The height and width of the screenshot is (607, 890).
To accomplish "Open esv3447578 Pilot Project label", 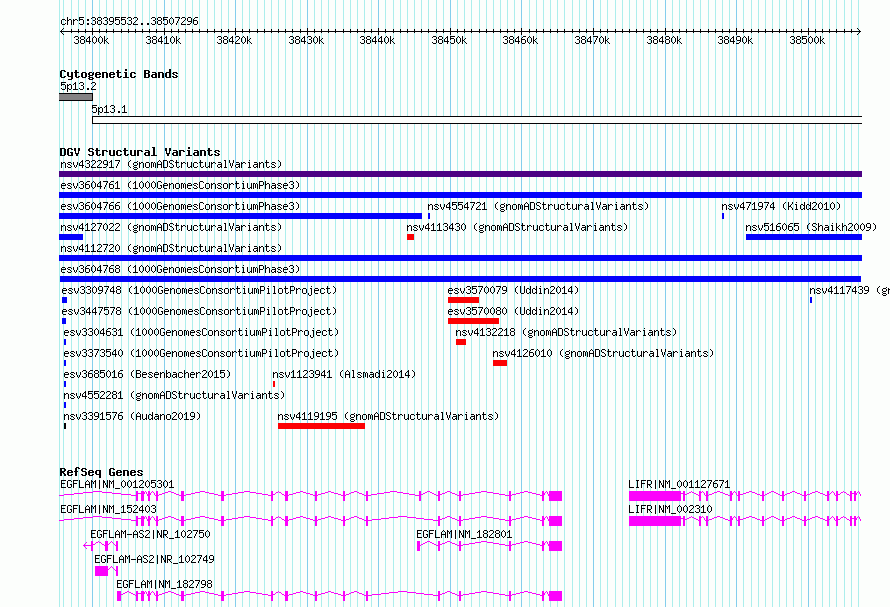I will pyautogui.click(x=199, y=311).
